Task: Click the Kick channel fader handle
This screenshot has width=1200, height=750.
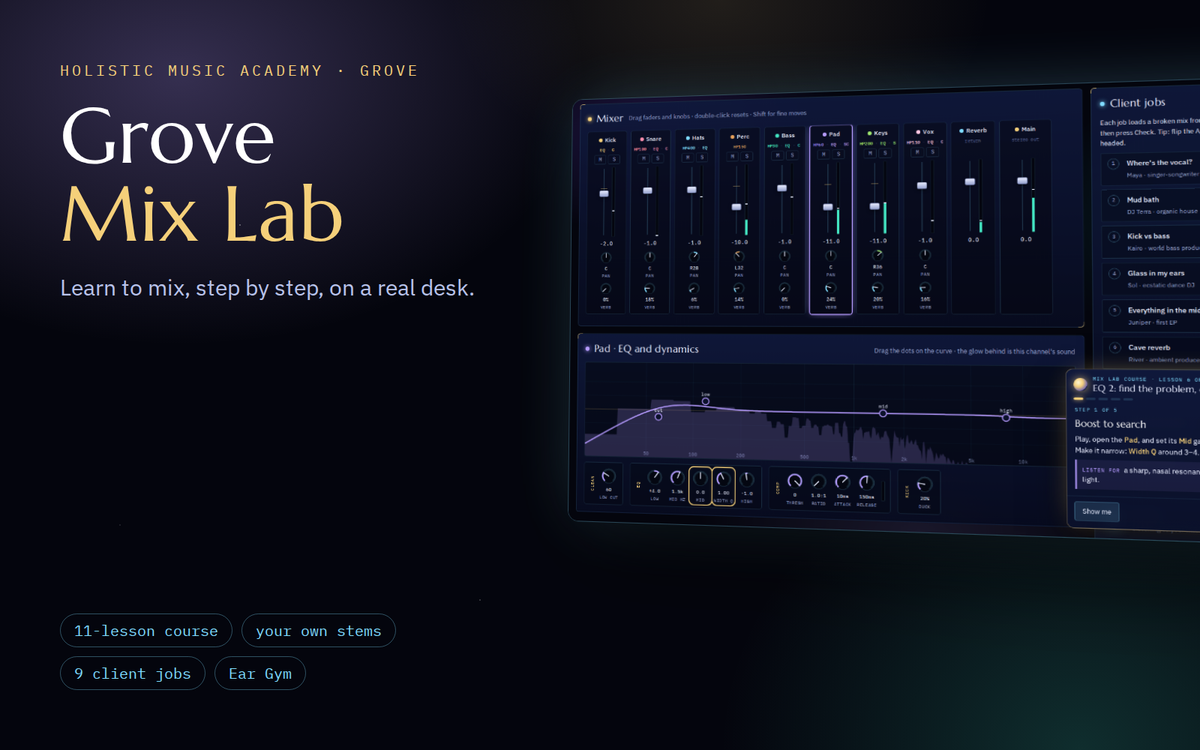Action: click(x=604, y=193)
